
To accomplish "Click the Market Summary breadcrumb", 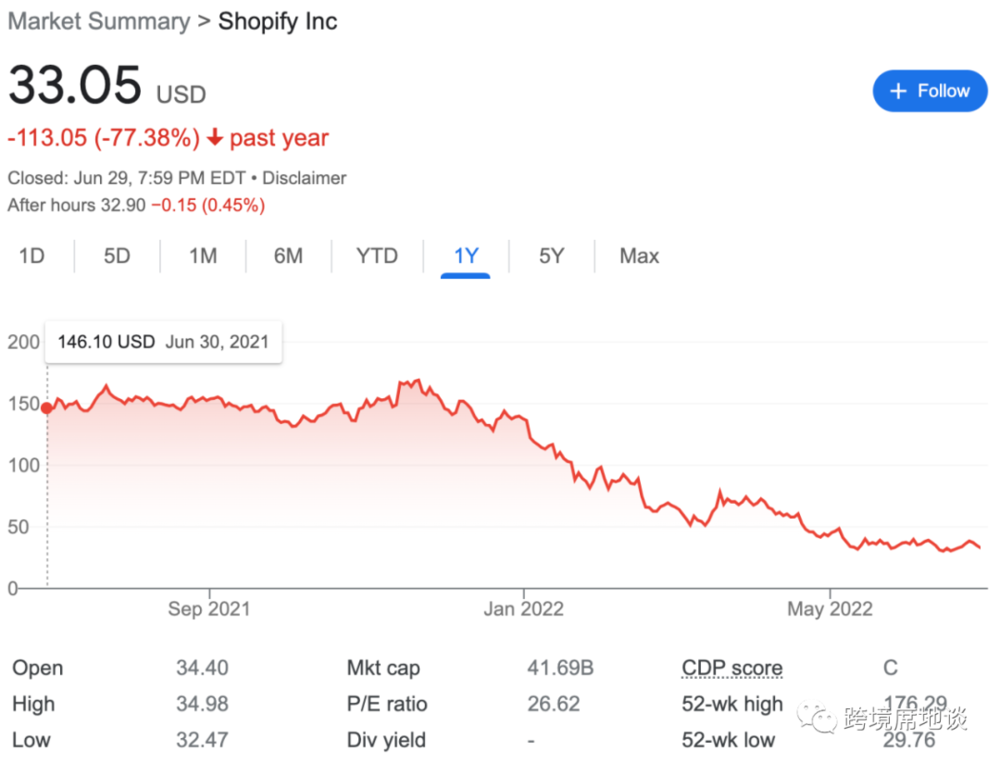I will click(x=98, y=22).
